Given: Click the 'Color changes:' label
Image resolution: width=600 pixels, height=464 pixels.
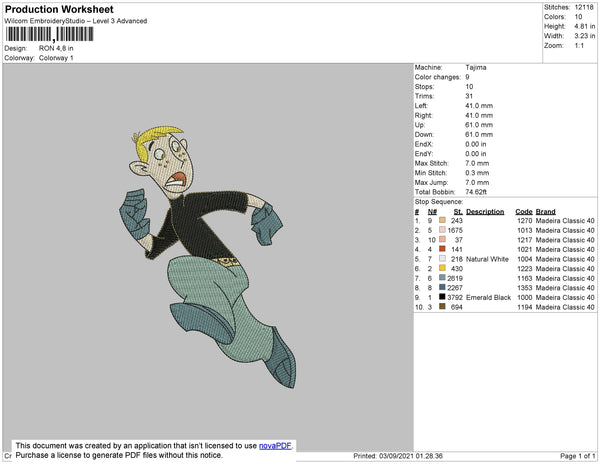Looking at the screenshot, I should (x=438, y=77).
